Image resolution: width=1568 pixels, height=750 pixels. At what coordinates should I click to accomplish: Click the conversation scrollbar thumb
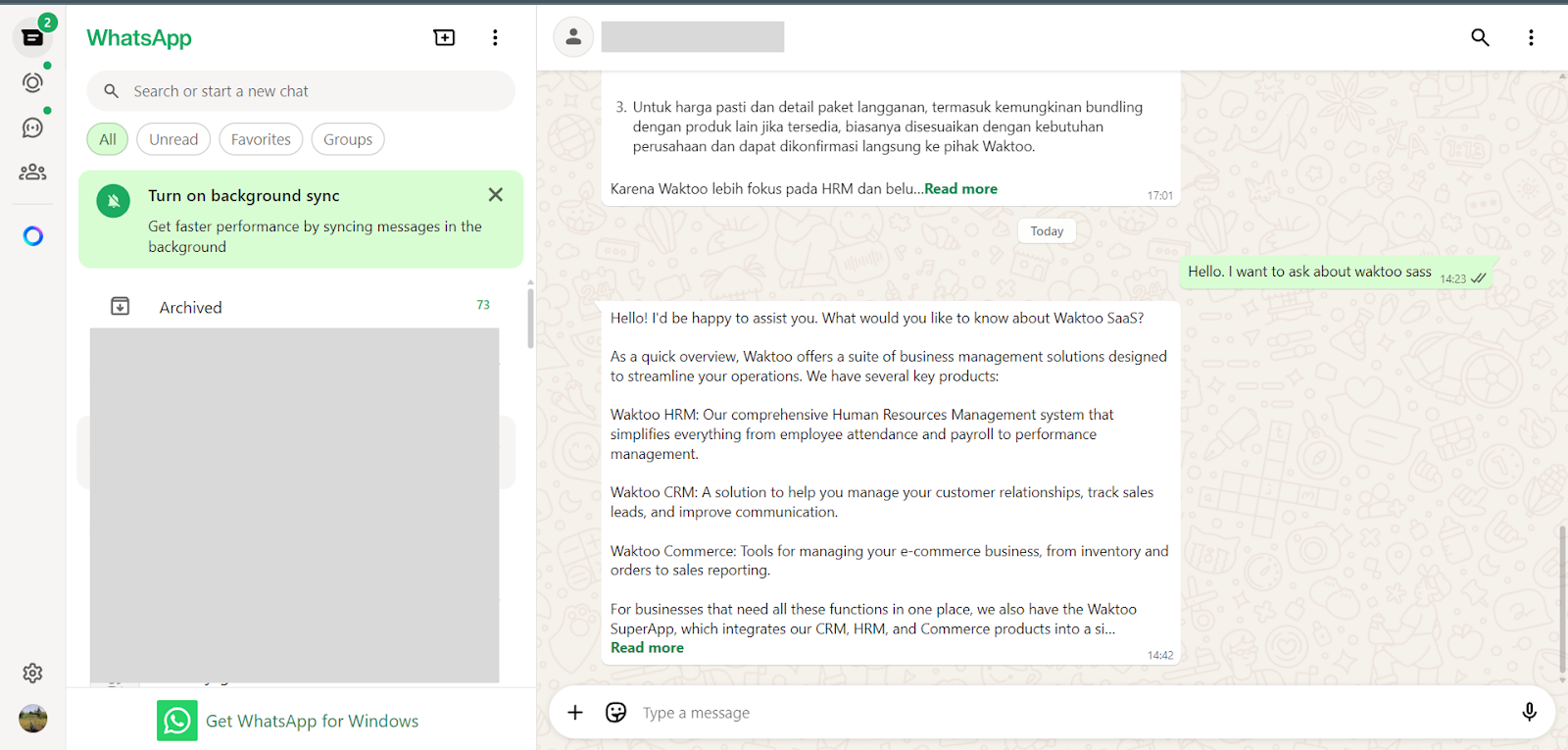click(1562, 599)
